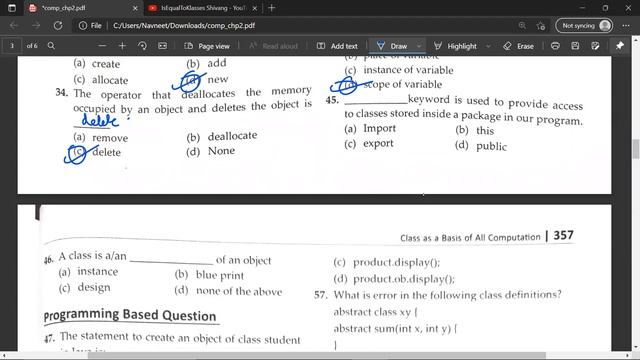Expand the Highlight color options dropdown
The height and width of the screenshot is (360, 640).
pyautogui.click(x=488, y=46)
